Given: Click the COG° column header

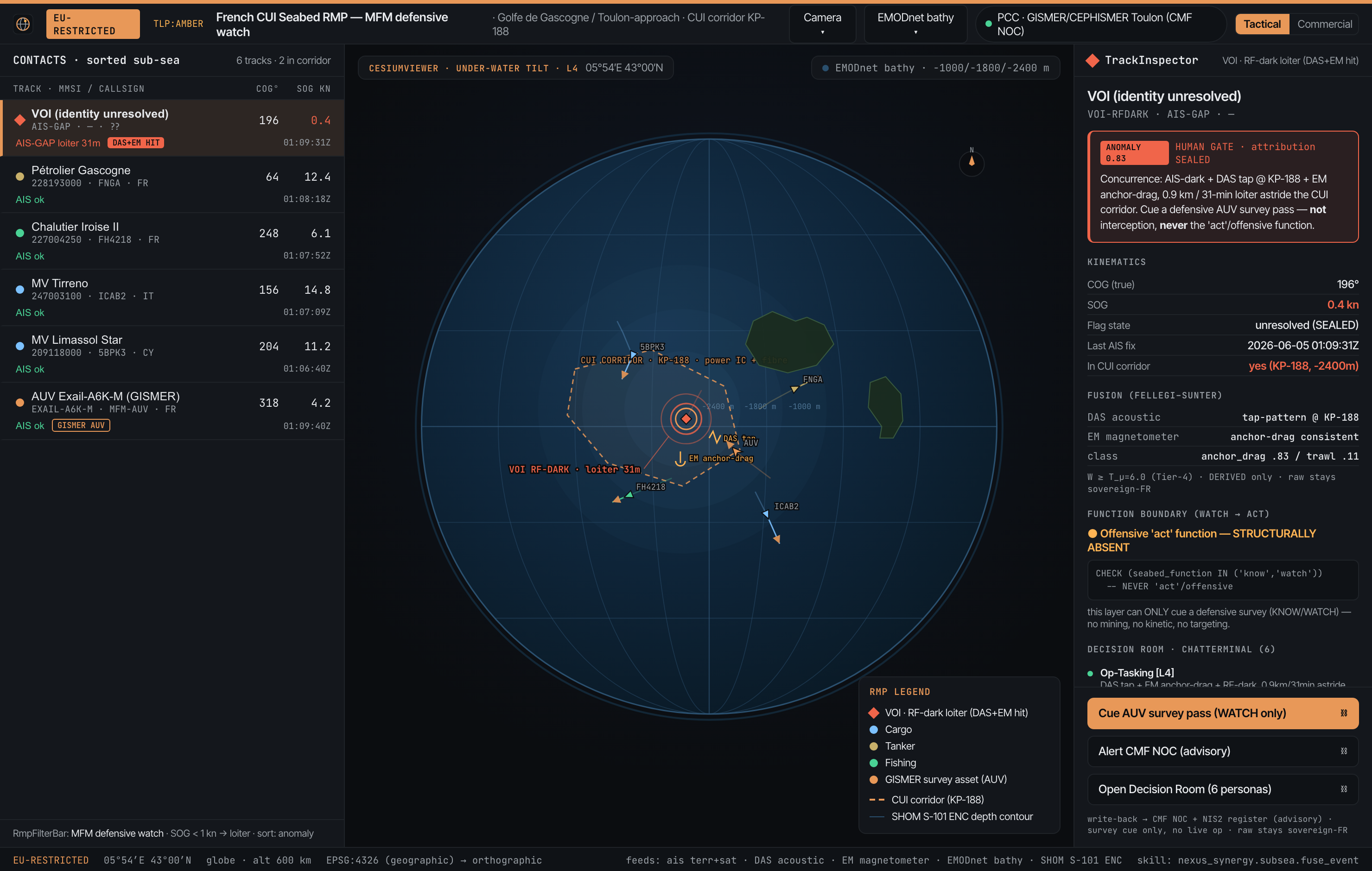Looking at the screenshot, I should (x=267, y=89).
